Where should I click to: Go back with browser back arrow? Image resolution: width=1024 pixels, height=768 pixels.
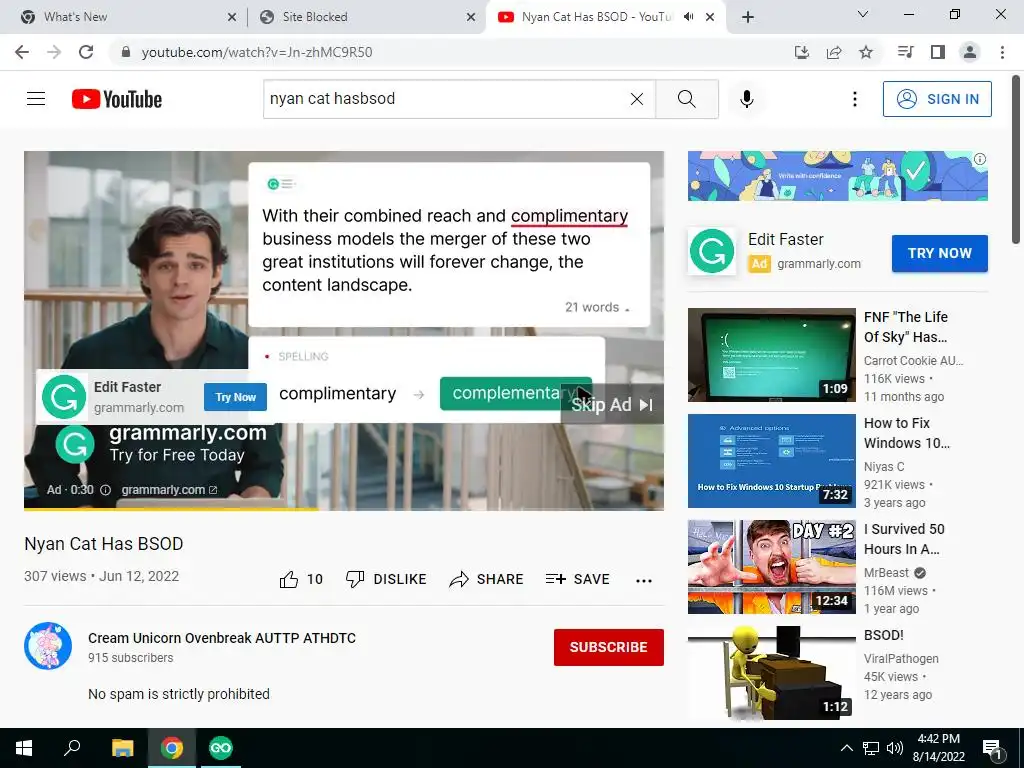(x=22, y=52)
